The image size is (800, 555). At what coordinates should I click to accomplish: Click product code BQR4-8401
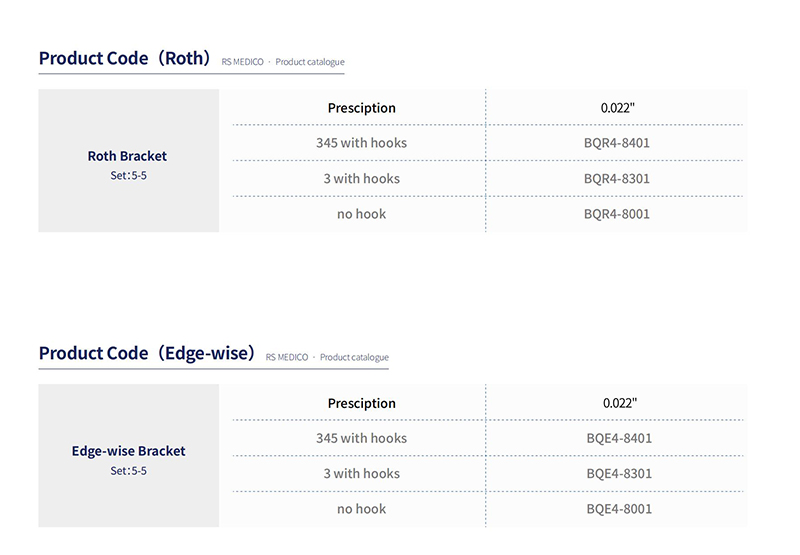(x=617, y=143)
